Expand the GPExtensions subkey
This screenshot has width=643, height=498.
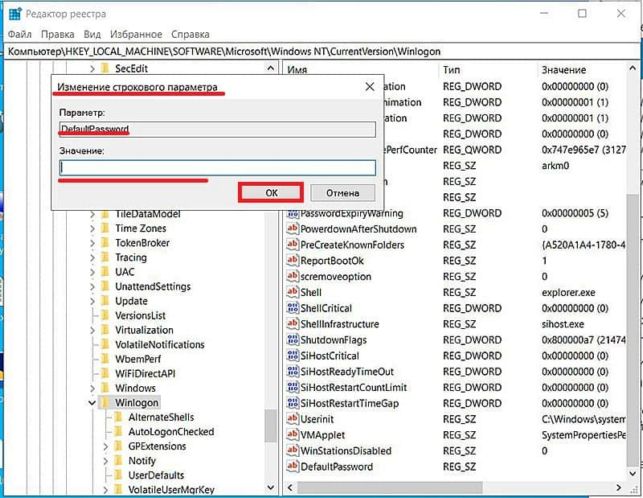(x=105, y=446)
